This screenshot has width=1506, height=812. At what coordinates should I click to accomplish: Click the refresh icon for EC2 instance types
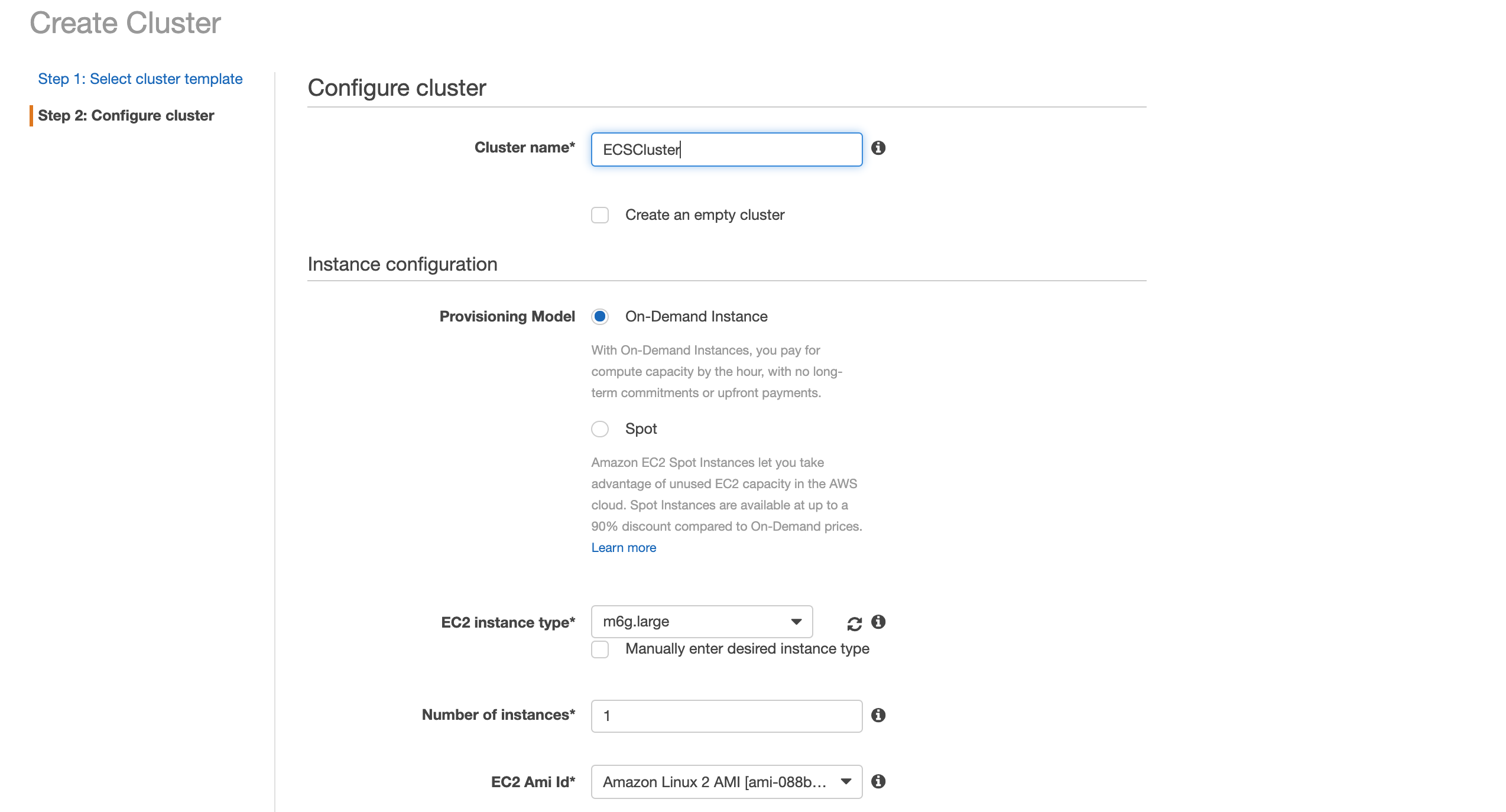coord(854,623)
